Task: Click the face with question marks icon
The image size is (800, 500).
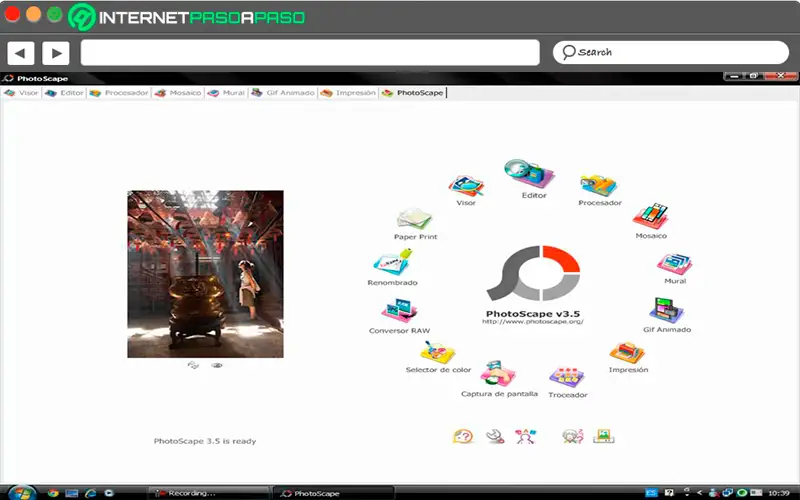Action: pyautogui.click(x=572, y=436)
